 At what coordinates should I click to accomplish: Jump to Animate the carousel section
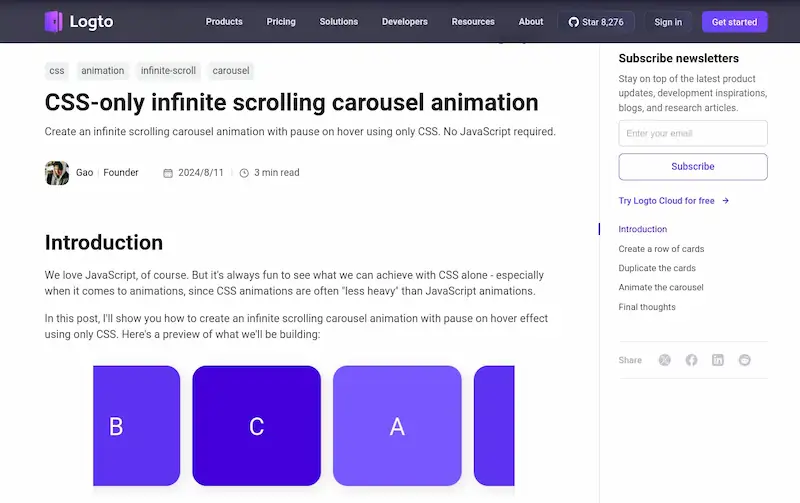pos(661,287)
